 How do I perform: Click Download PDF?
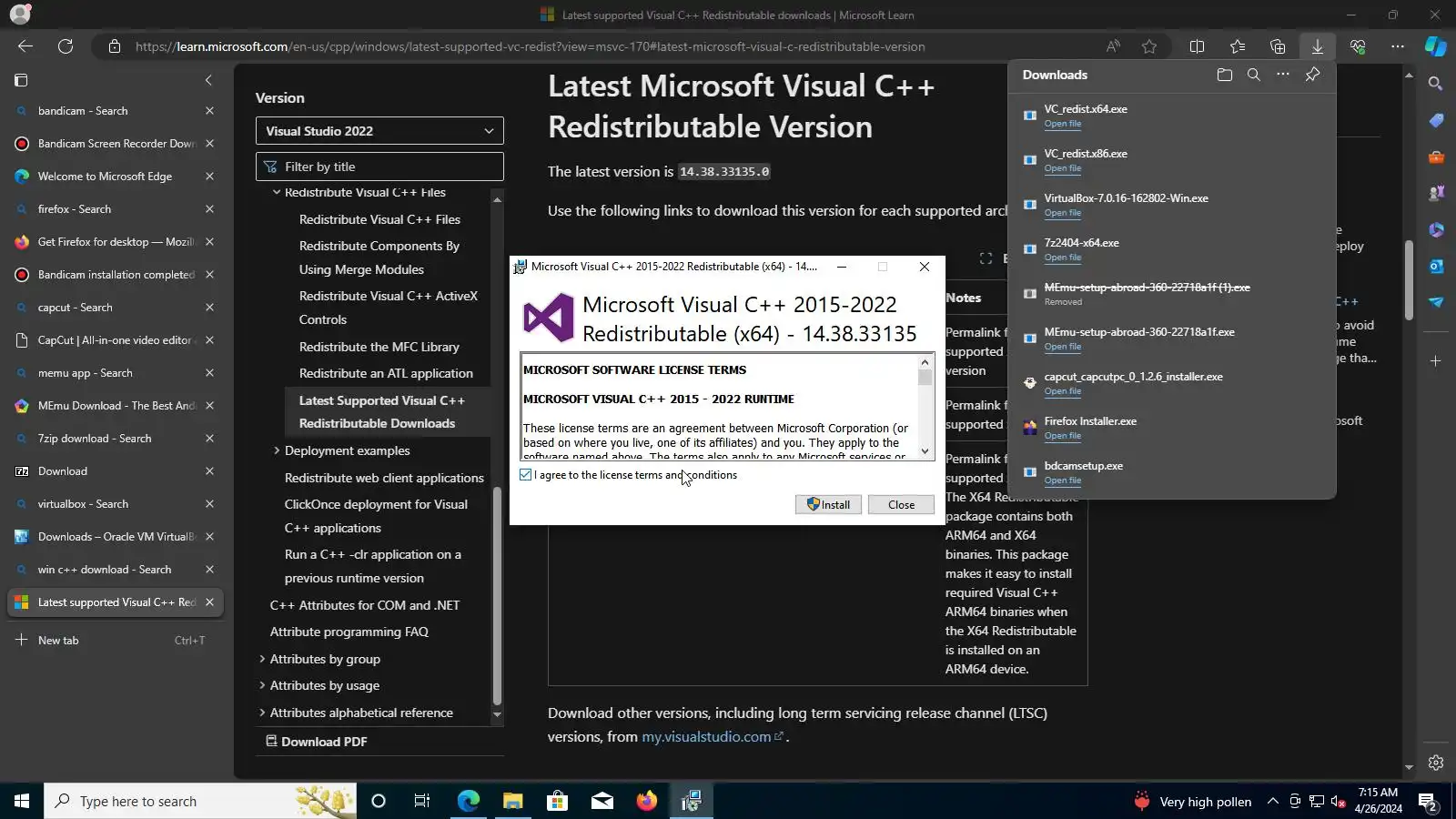tap(316, 742)
